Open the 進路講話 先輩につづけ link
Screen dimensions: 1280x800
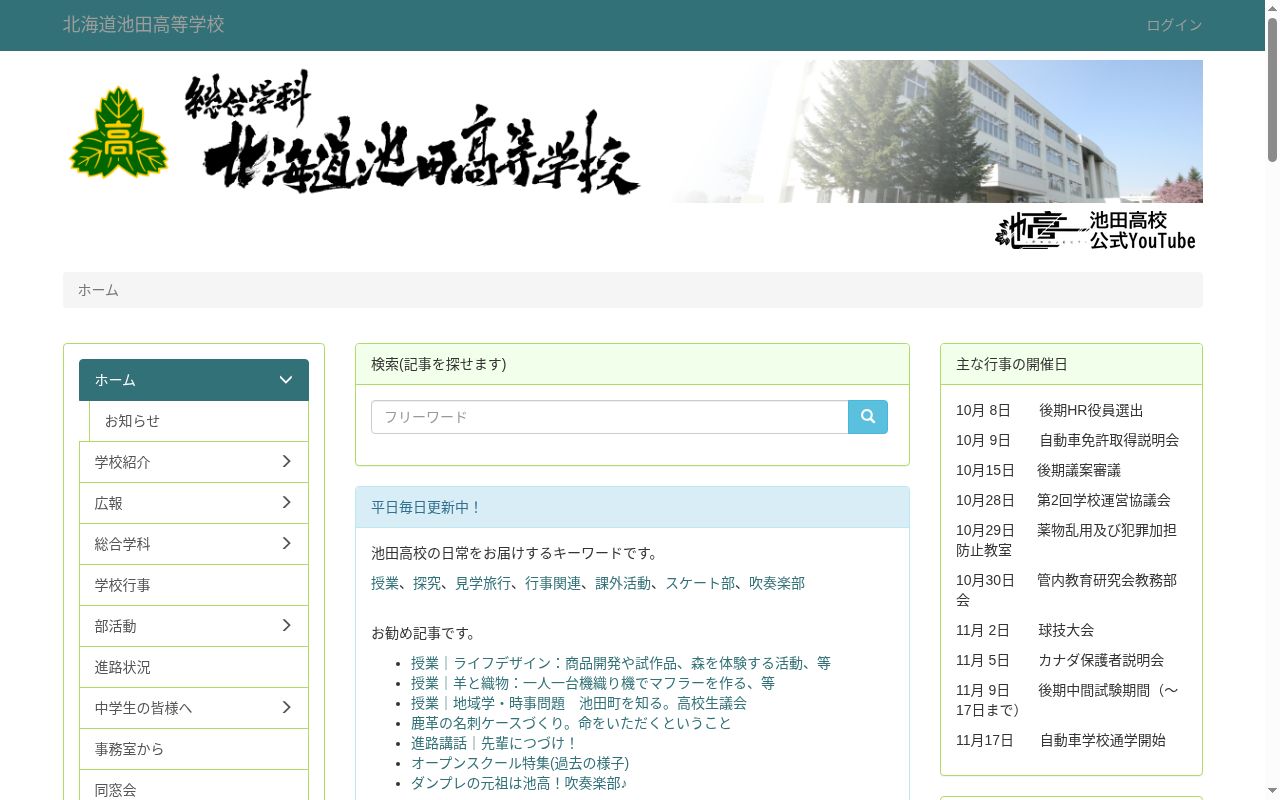tap(495, 743)
